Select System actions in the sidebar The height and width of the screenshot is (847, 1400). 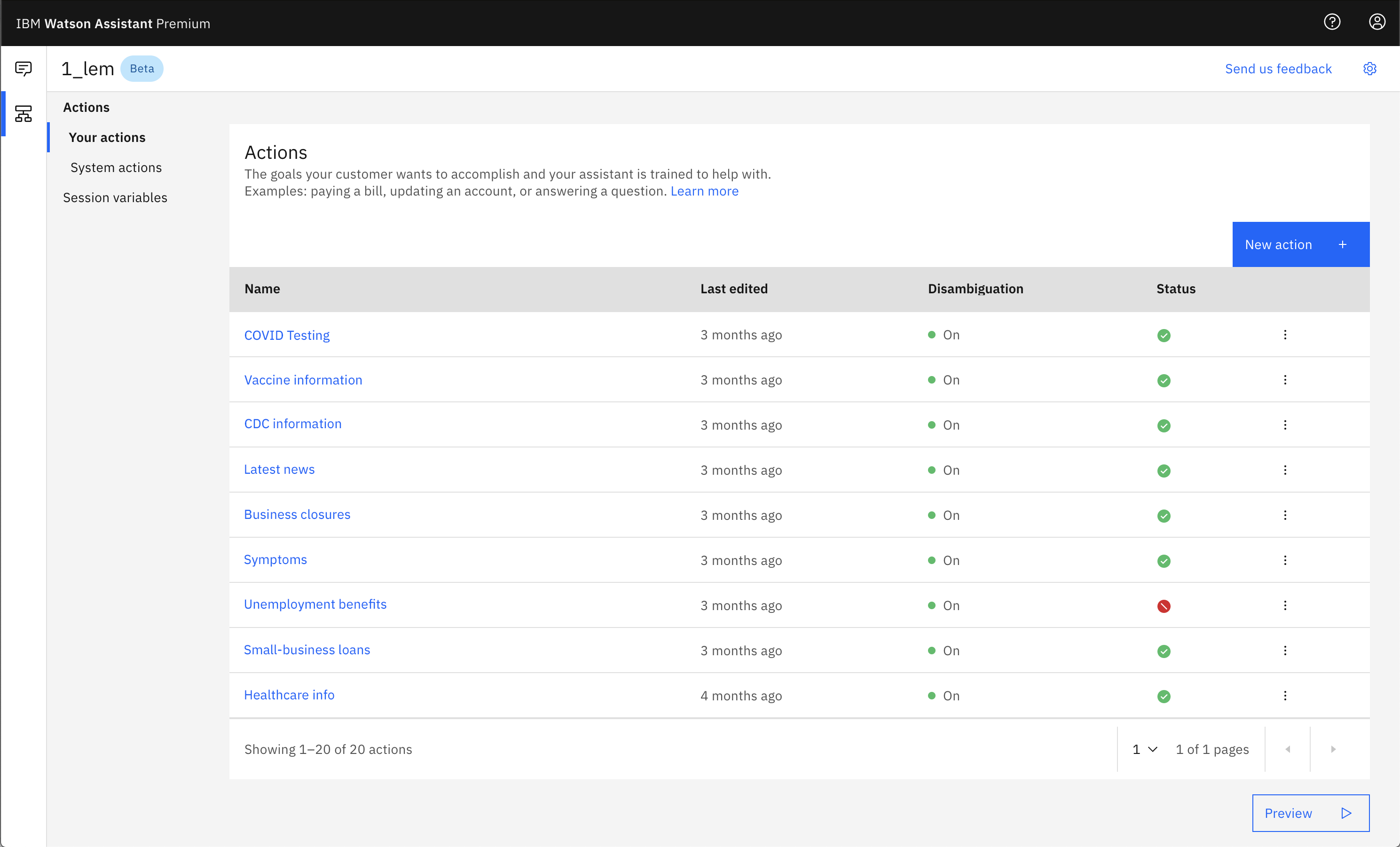(x=116, y=168)
